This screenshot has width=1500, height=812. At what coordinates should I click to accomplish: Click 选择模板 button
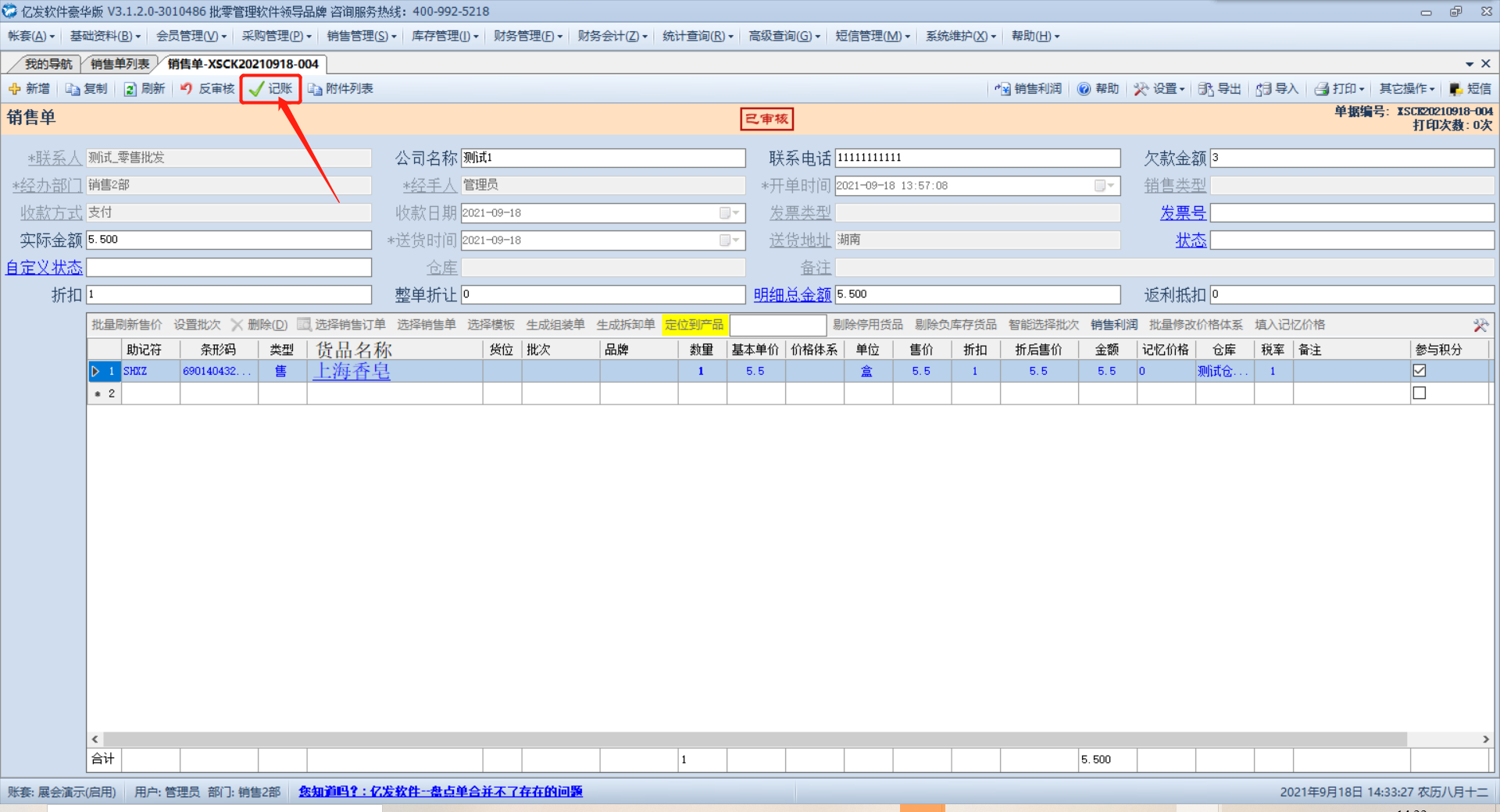click(491, 325)
